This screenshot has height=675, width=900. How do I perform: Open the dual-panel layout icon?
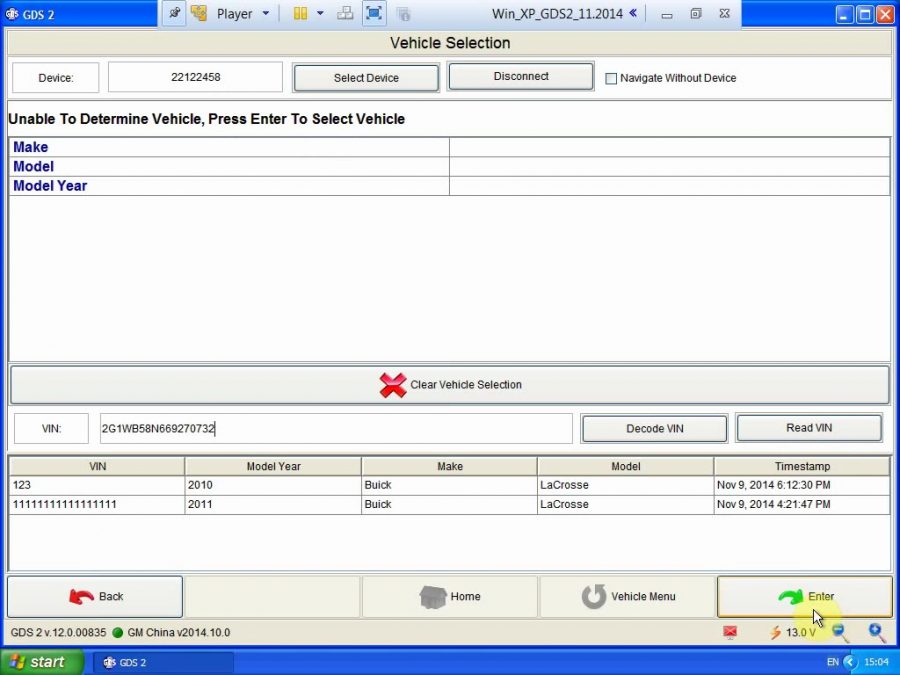[300, 13]
